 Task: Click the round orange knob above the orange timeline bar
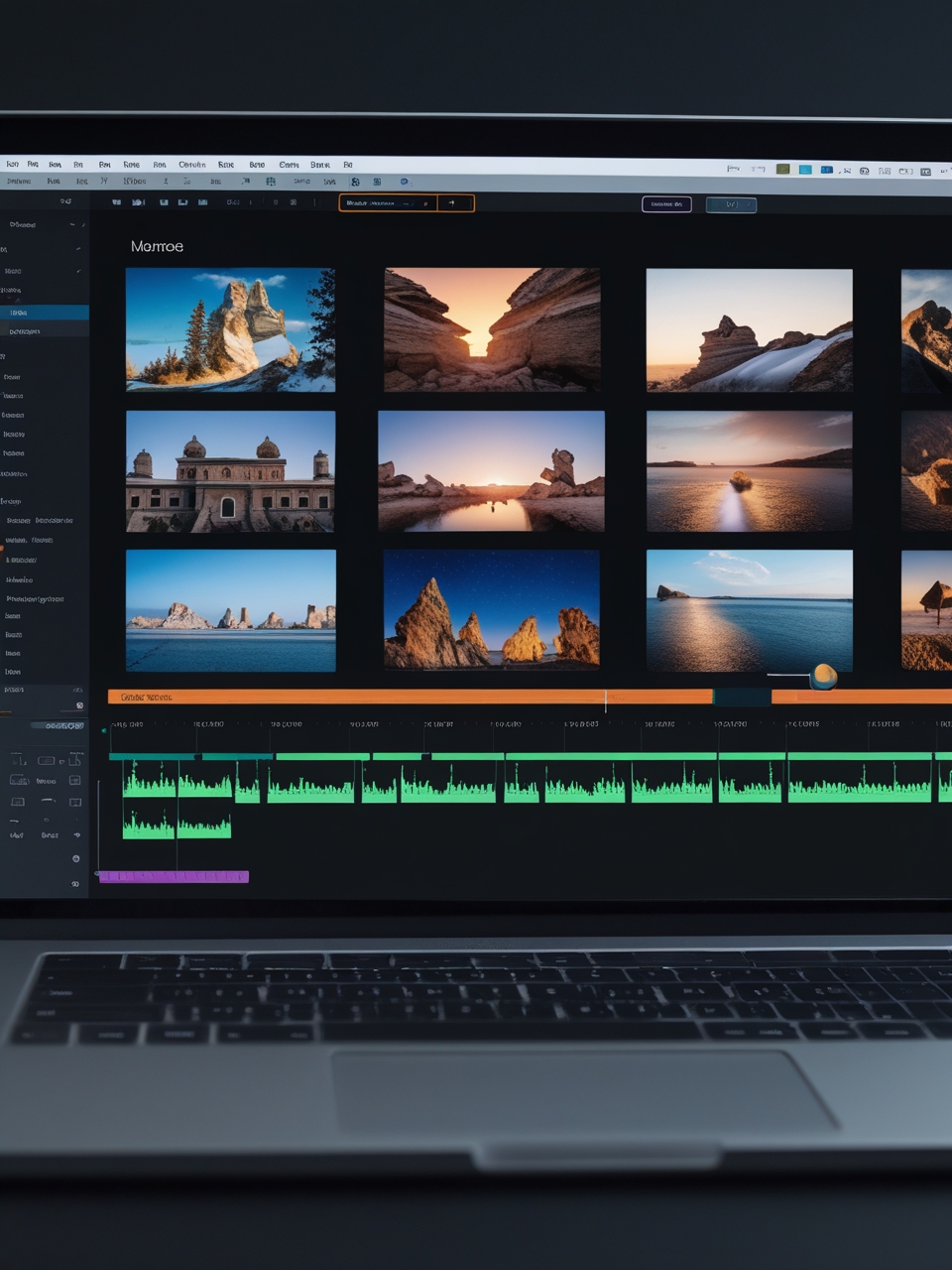click(823, 677)
